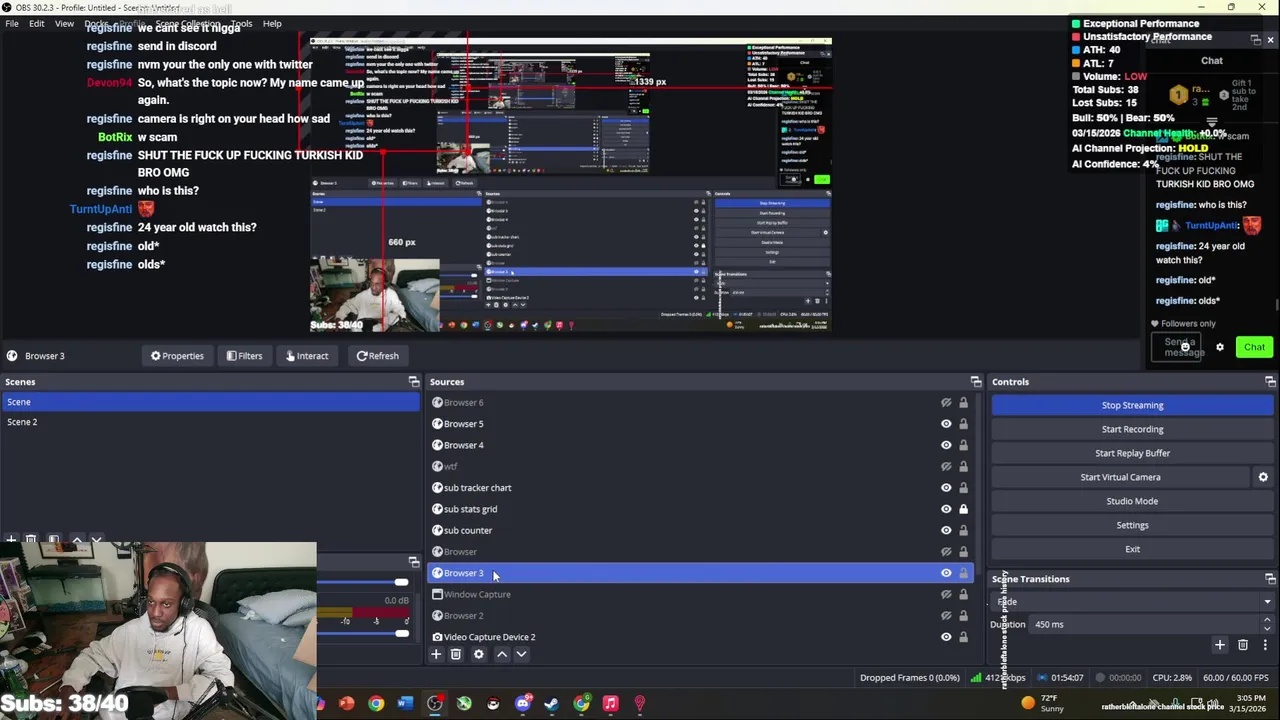Enter Studio Mode

[1132, 501]
